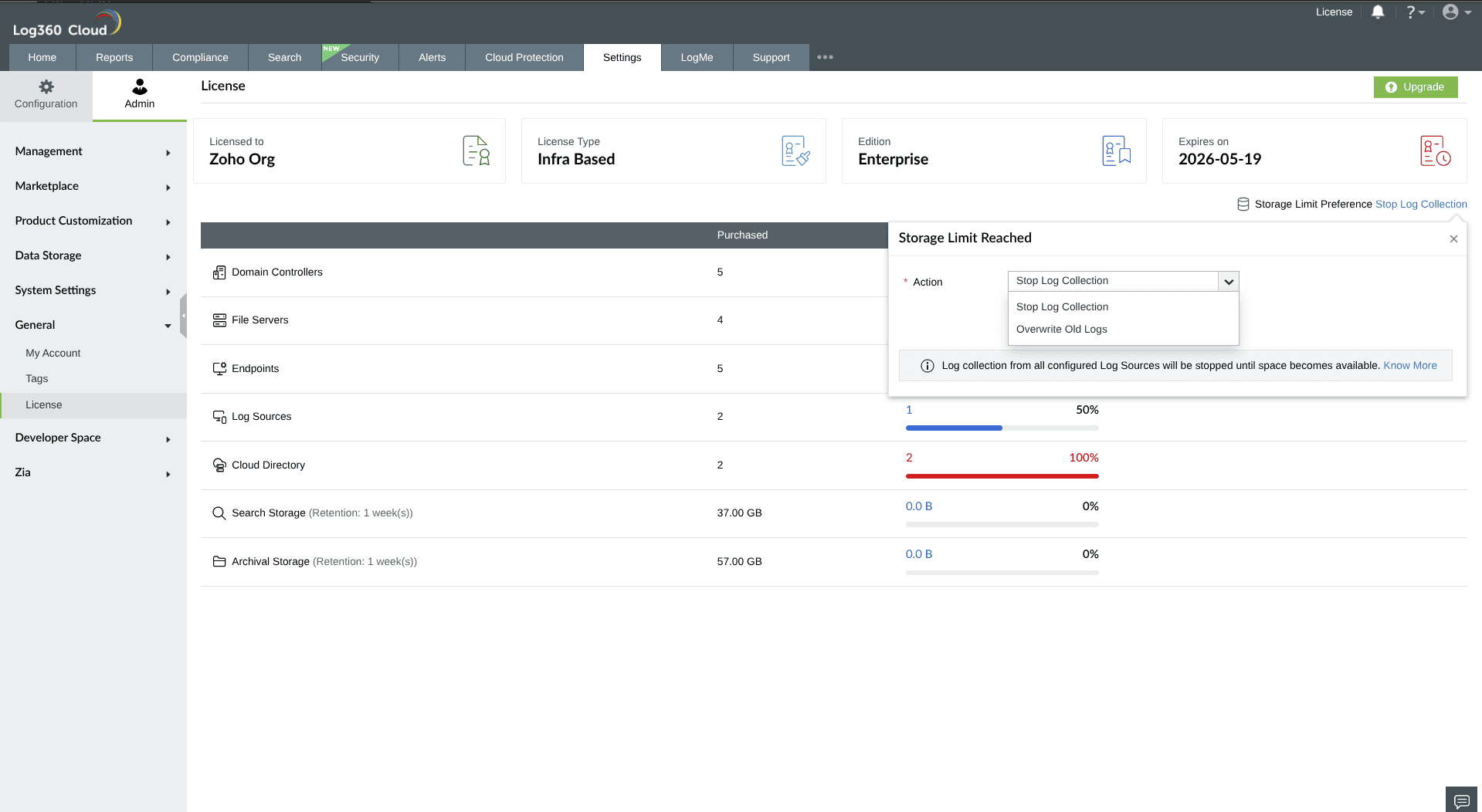Open the Security tab

coord(360,57)
